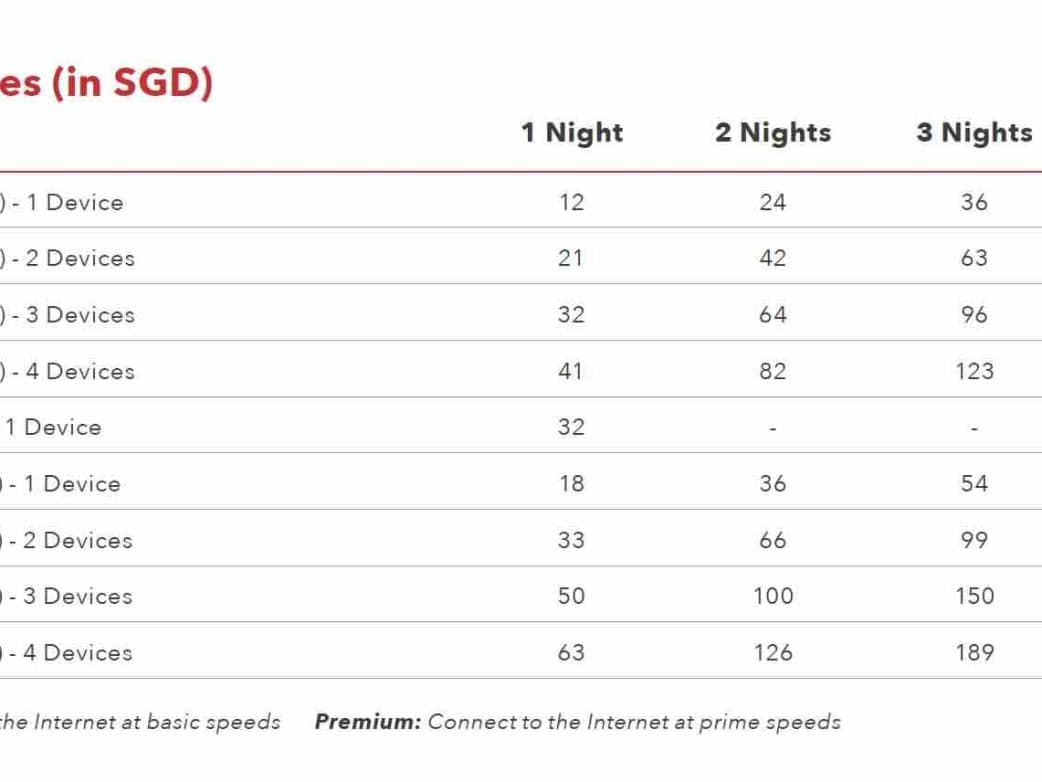Select the price cell showing 66
Screen dimensions: 1042x782
(773, 540)
